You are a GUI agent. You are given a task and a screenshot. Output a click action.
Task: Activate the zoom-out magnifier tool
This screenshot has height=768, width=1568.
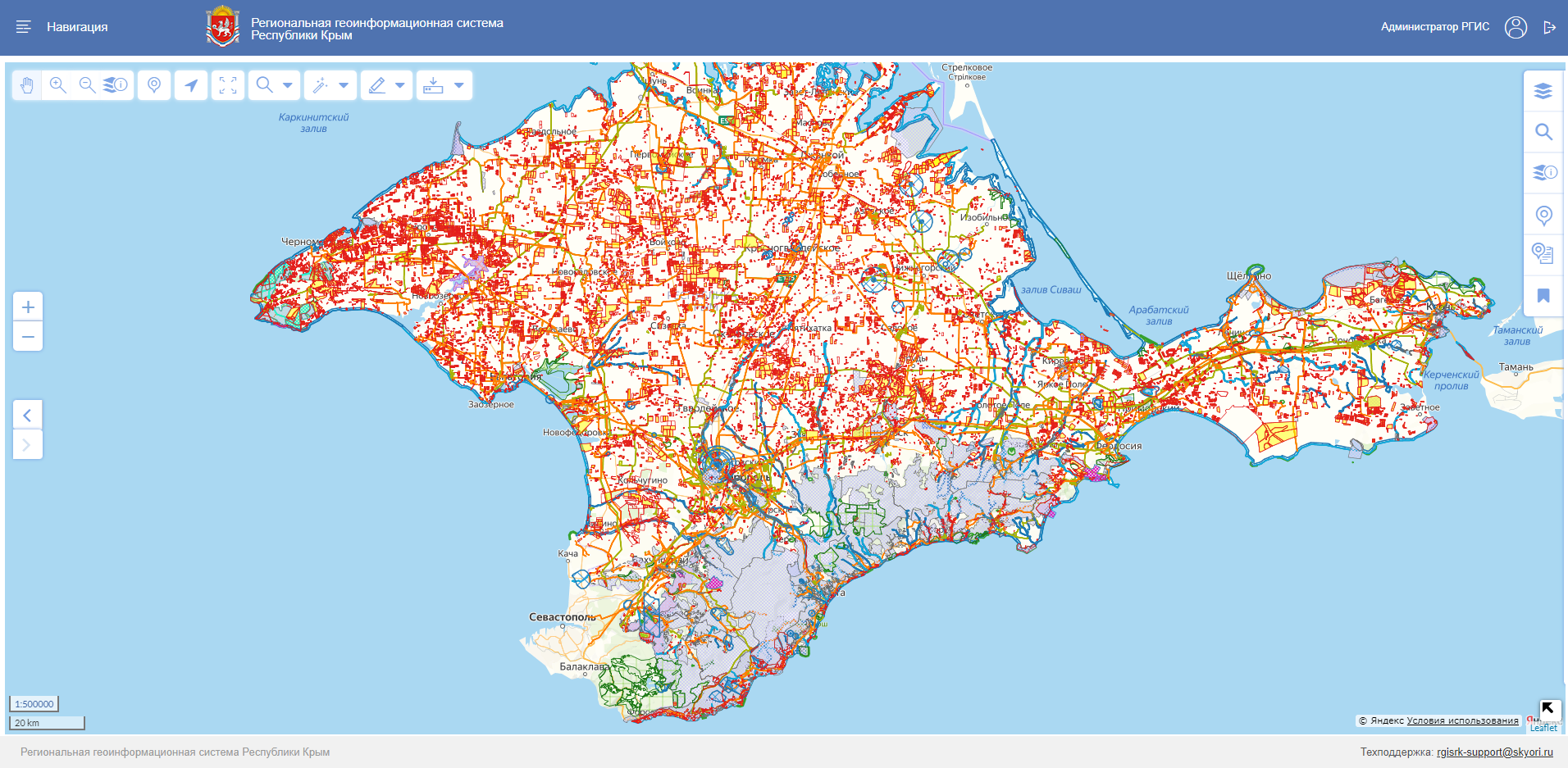87,85
